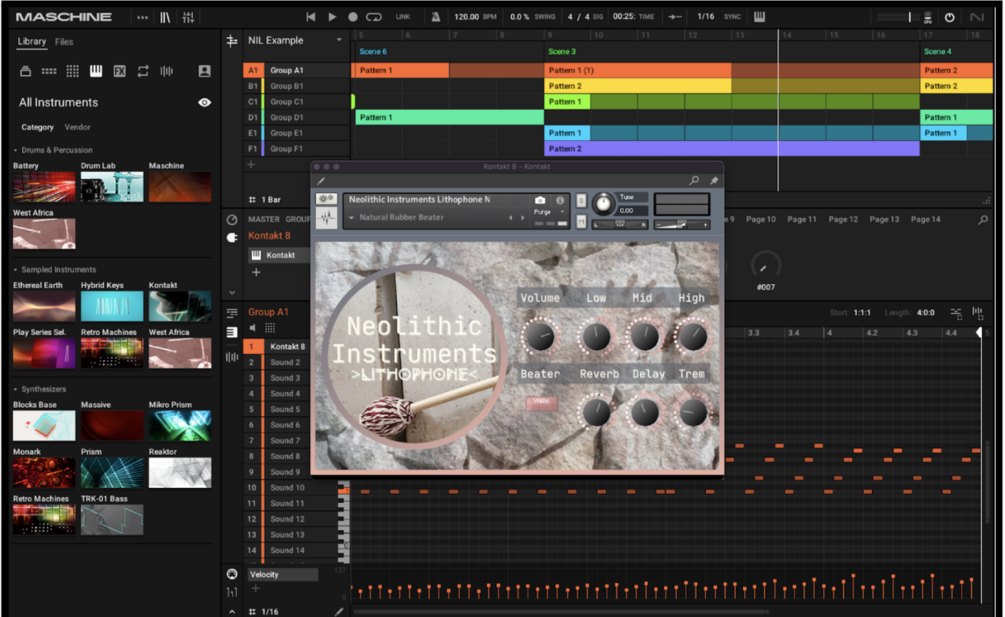Click the Velocity lane label
The height and width of the screenshot is (617, 1005).
pos(283,575)
